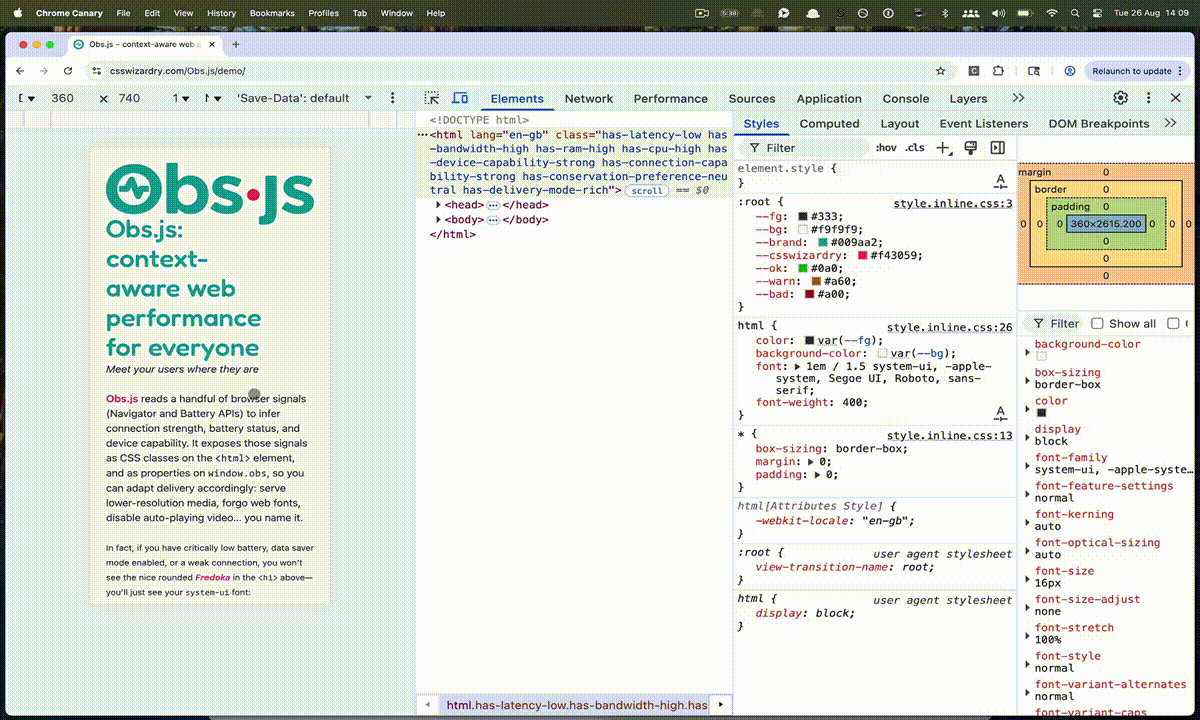Go back in browser history
Screen dimensions: 1200x720
(x=19, y=71)
